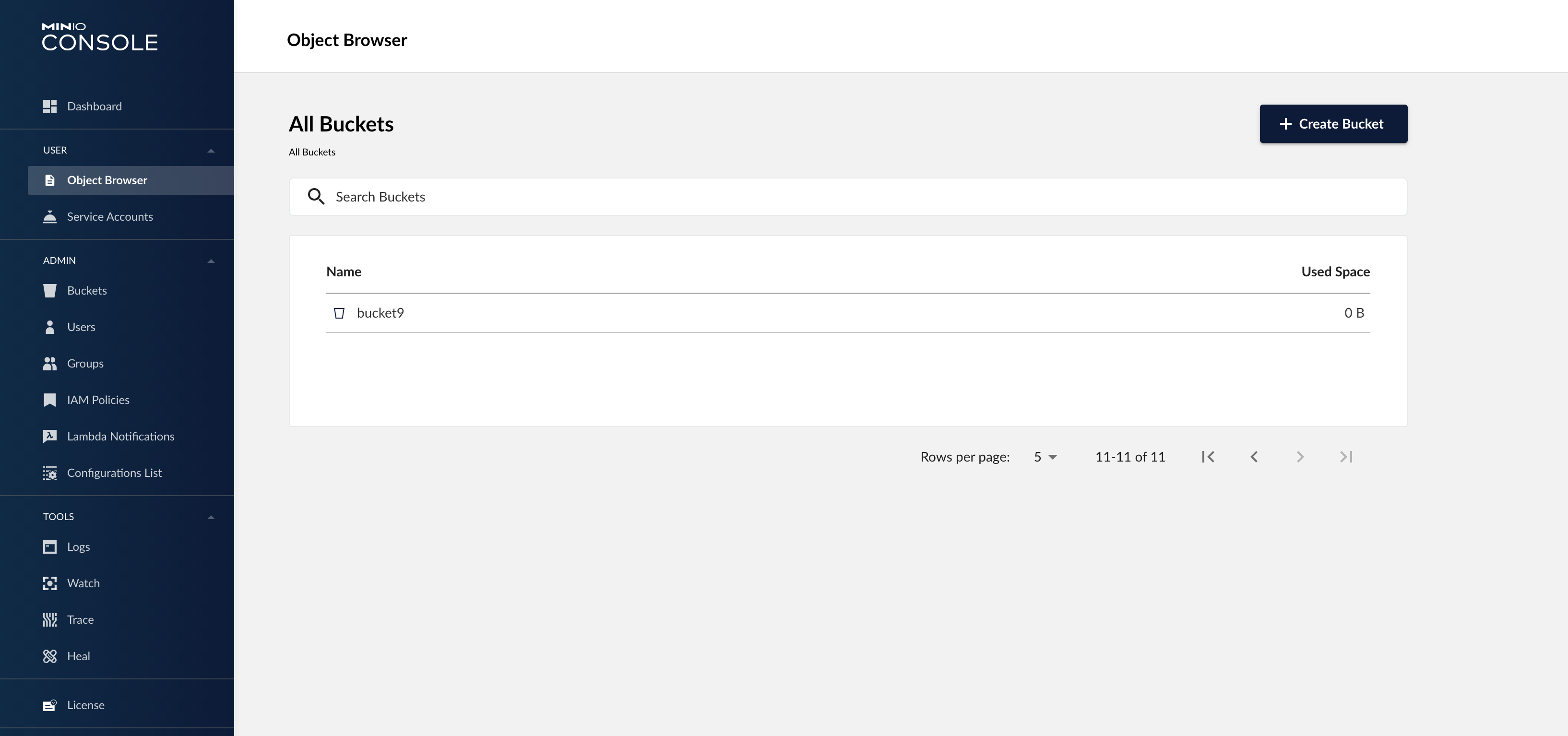
Task: Click the IAM Policies bookmark icon
Action: pos(50,400)
